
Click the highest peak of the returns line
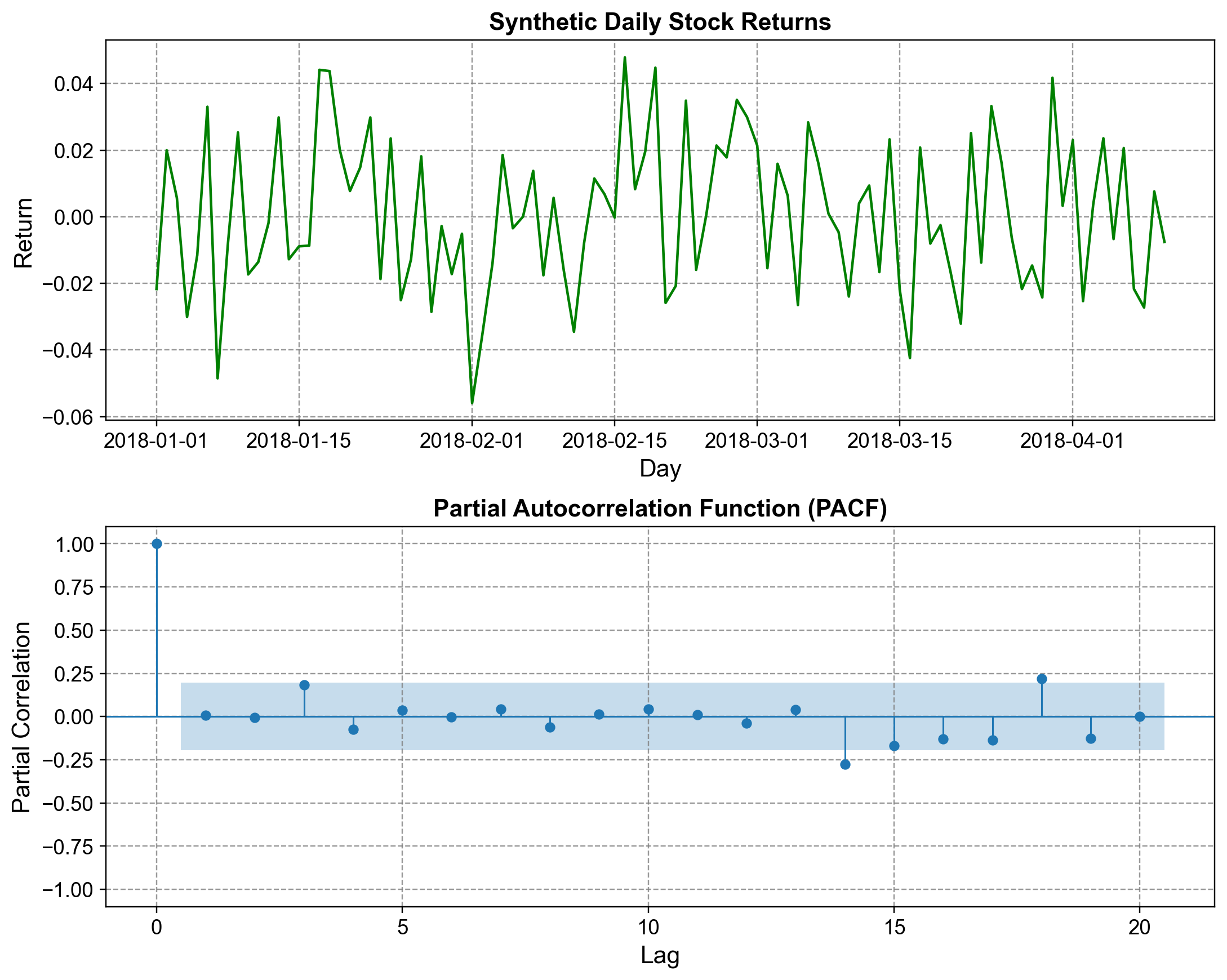coord(625,57)
